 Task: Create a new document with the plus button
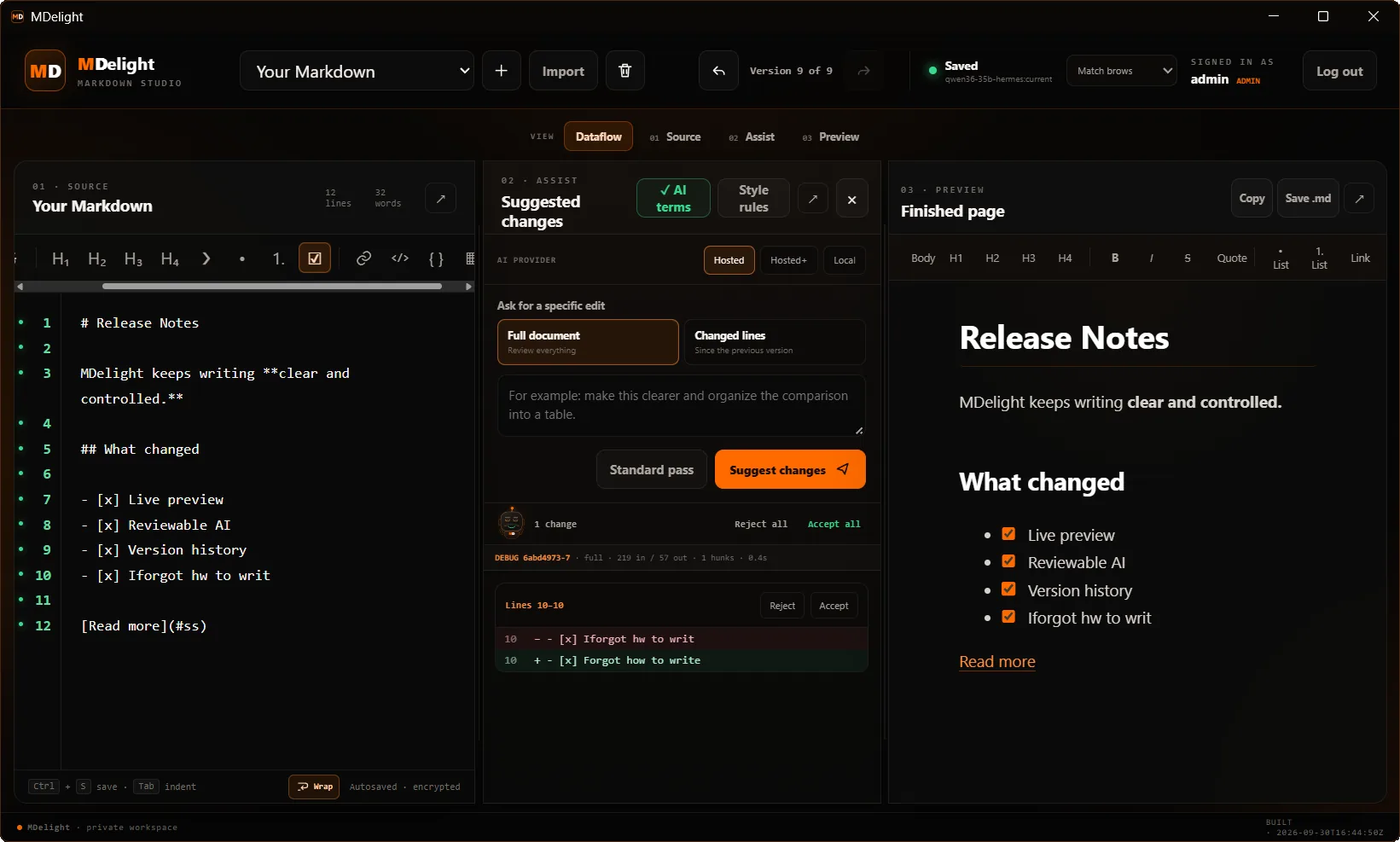click(502, 71)
